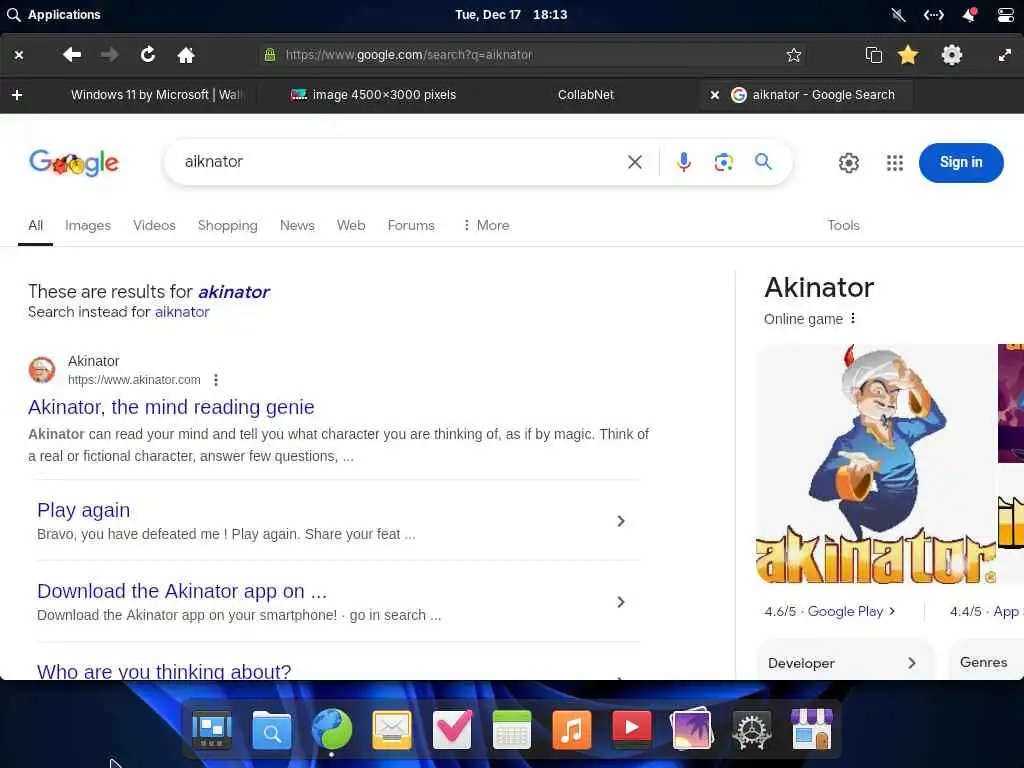1024x768 pixels.
Task: Open the Genres info chip
Action: point(985,662)
